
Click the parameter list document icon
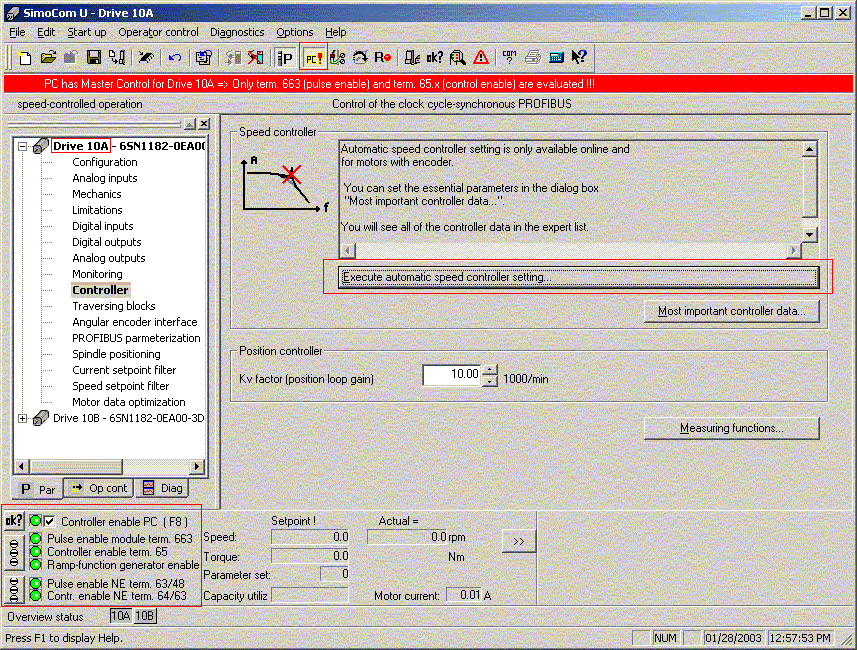pos(204,57)
